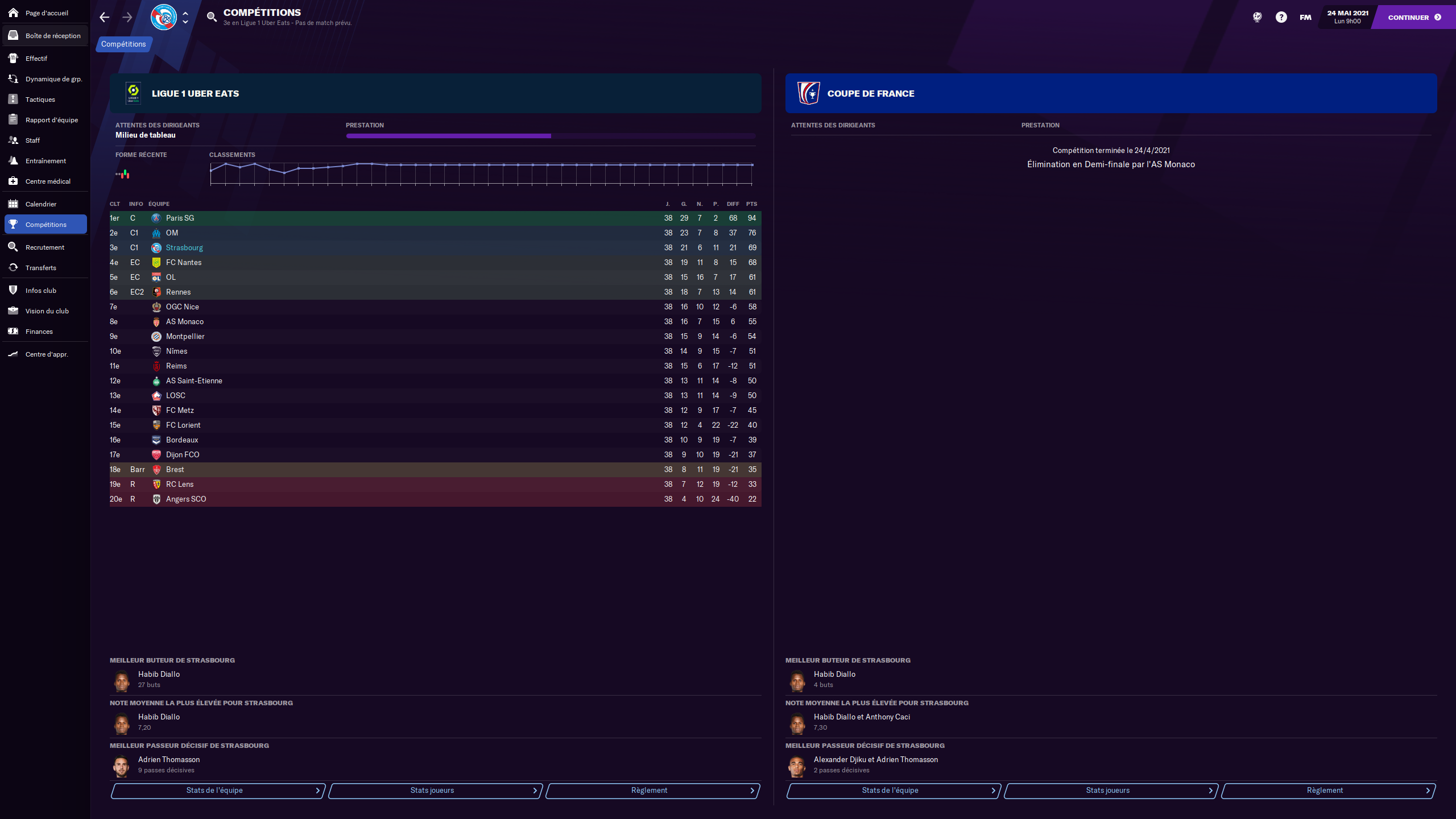Click the Coupe de France logo

(x=808, y=93)
